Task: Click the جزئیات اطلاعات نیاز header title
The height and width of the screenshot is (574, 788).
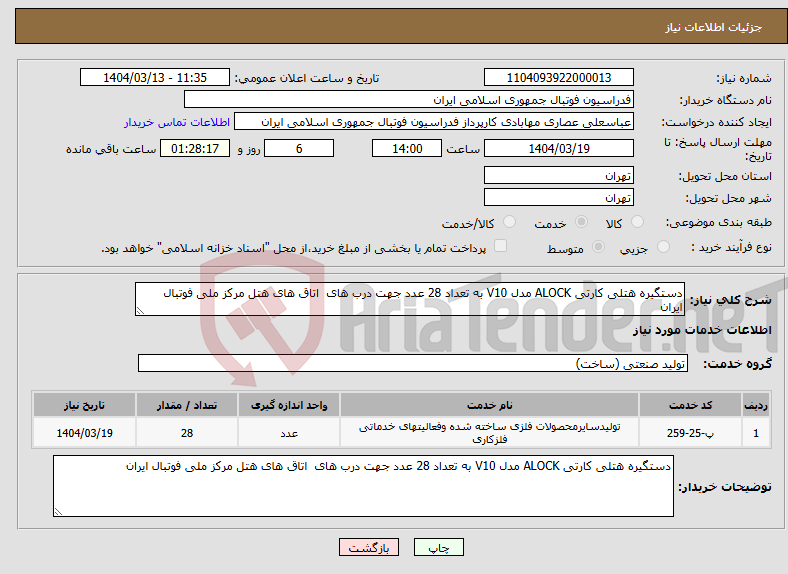Action: click(713, 27)
